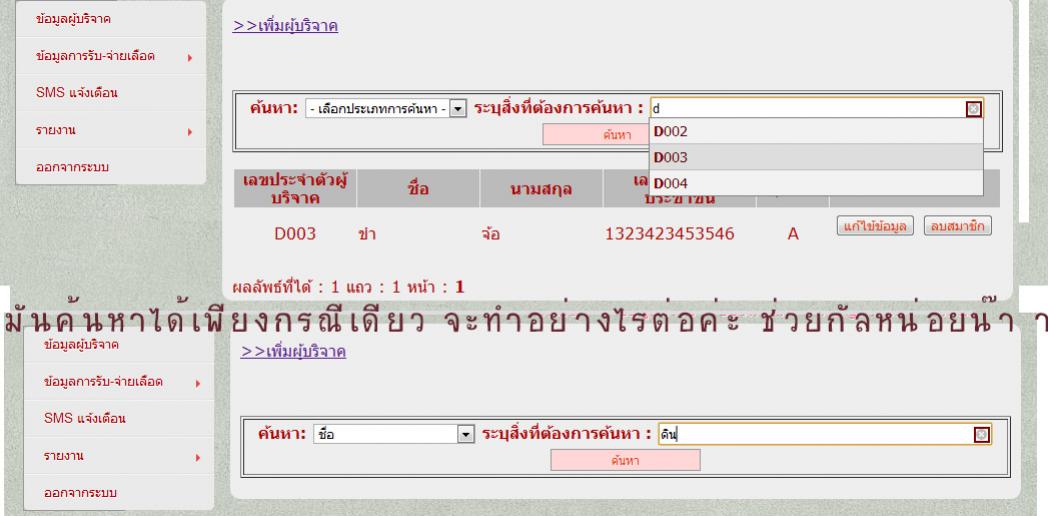Click page number 1 in results footer
The image size is (1048, 516).
[460, 287]
